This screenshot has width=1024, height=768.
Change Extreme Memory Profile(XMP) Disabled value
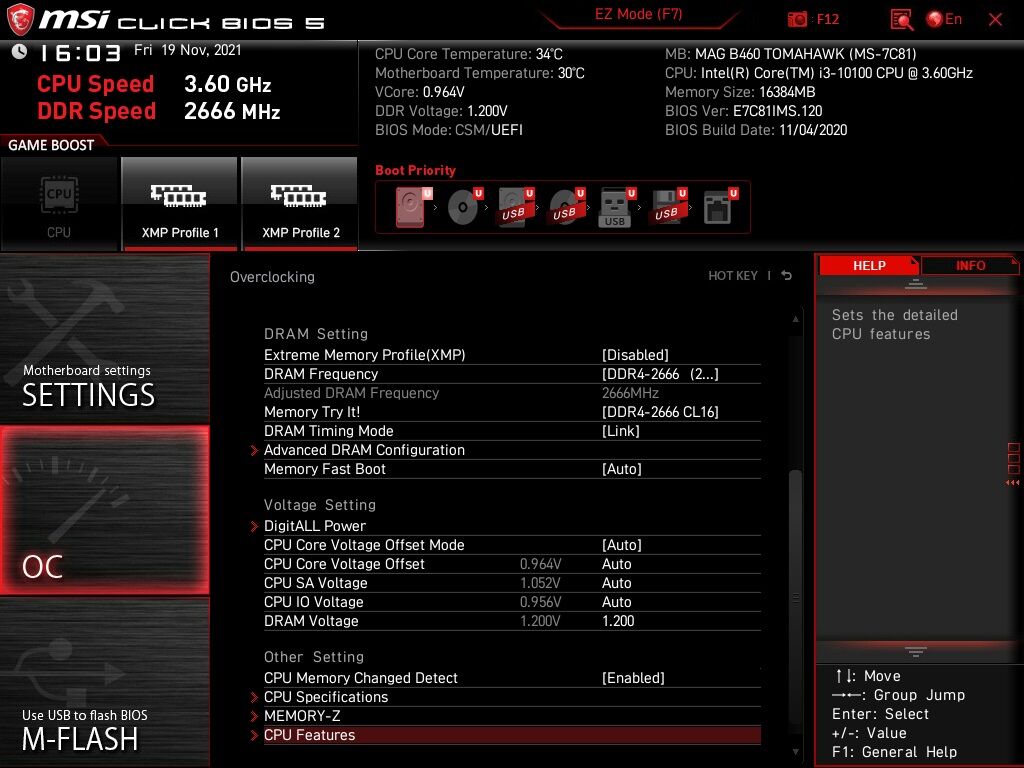click(635, 355)
